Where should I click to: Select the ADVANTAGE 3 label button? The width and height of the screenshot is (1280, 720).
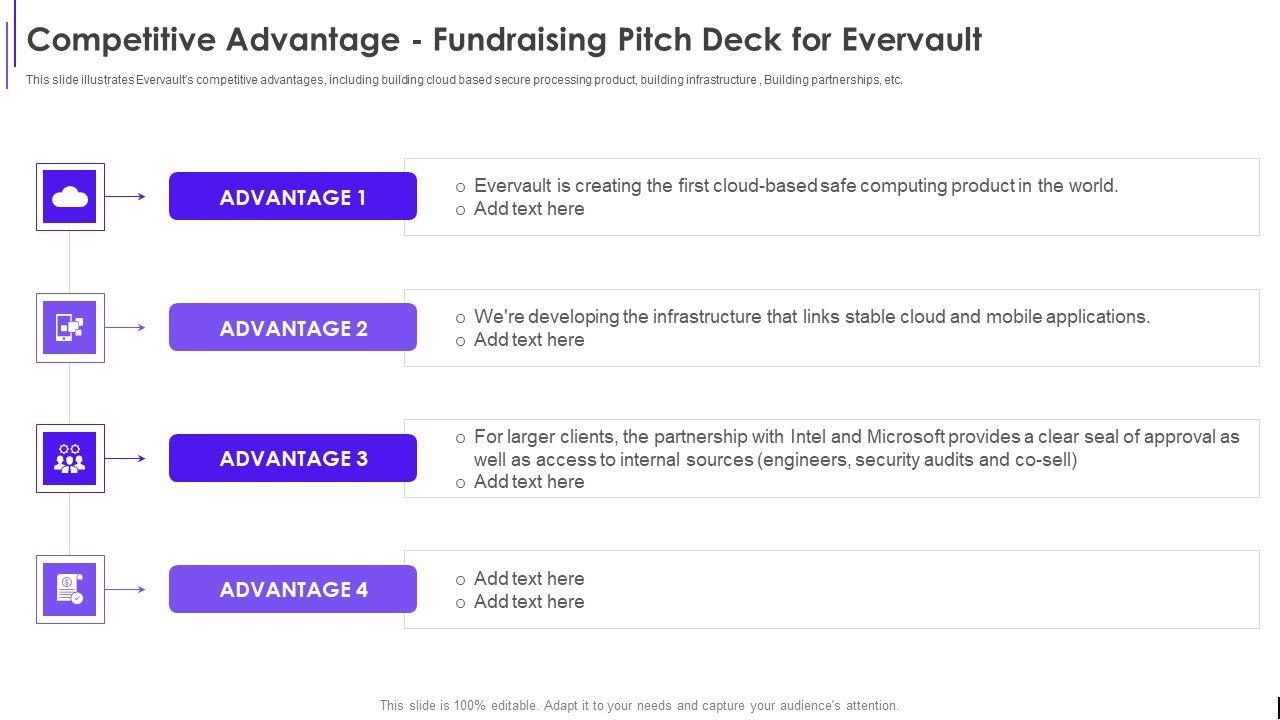coord(293,459)
